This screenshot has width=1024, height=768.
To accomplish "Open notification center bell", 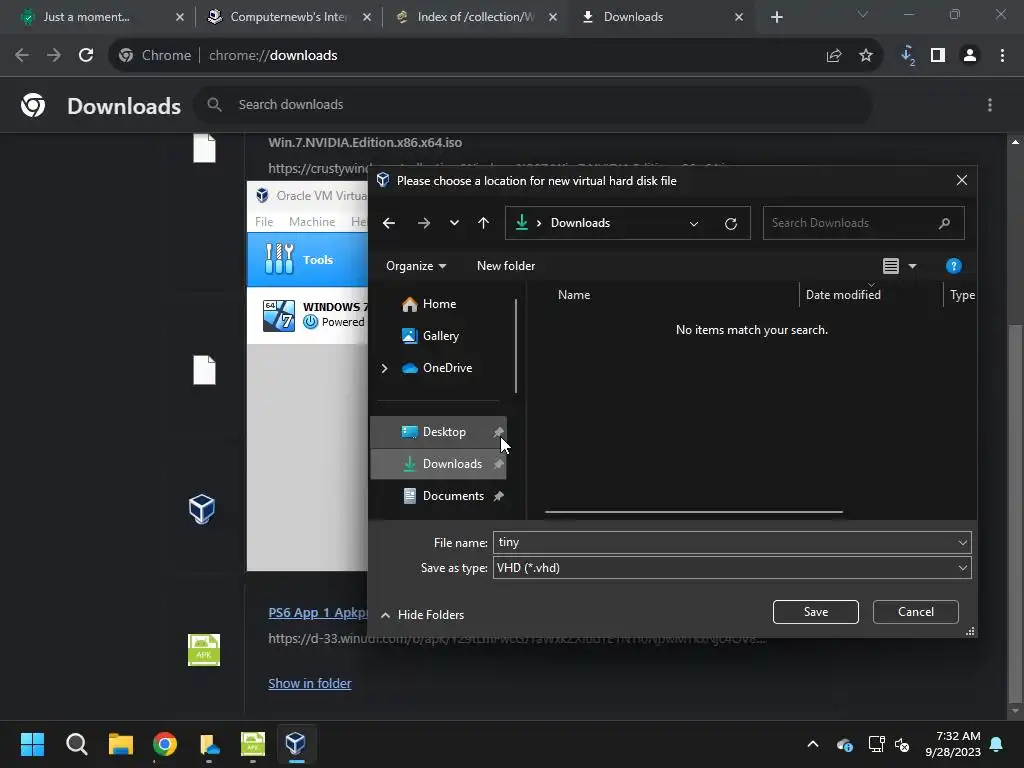I will pos(997,744).
